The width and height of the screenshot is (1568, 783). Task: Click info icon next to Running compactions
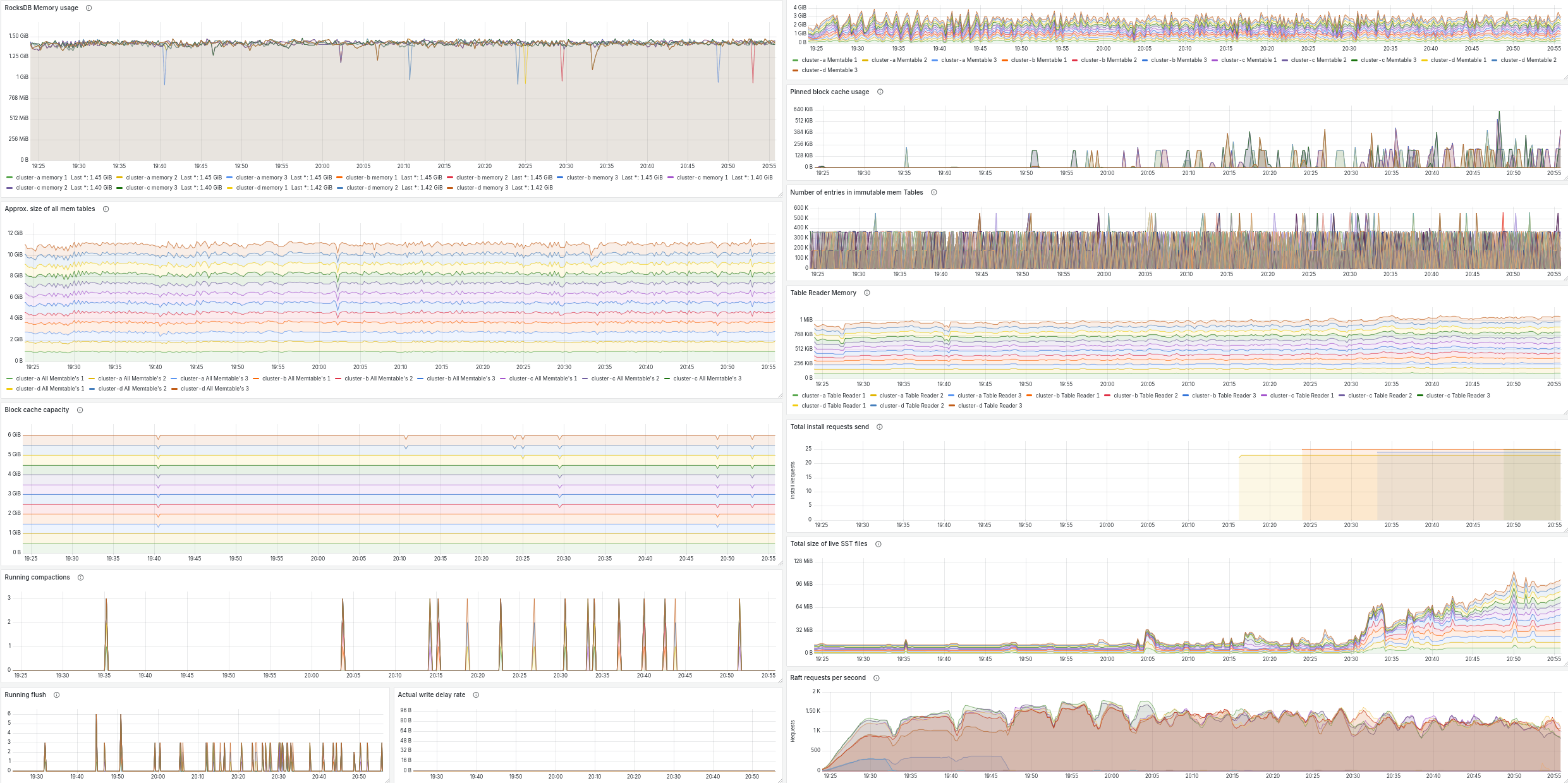point(80,578)
